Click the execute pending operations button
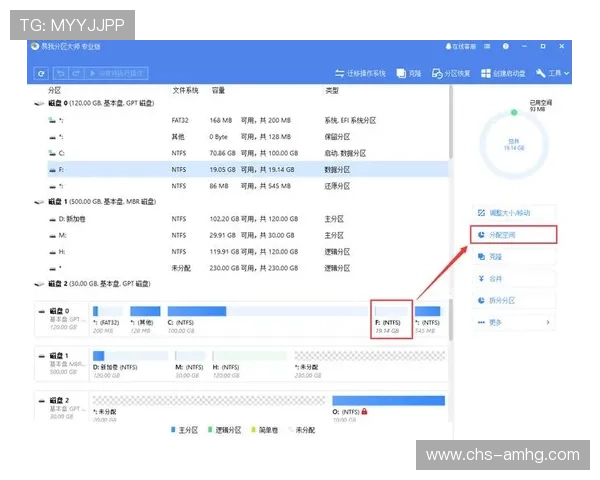 tap(116, 73)
